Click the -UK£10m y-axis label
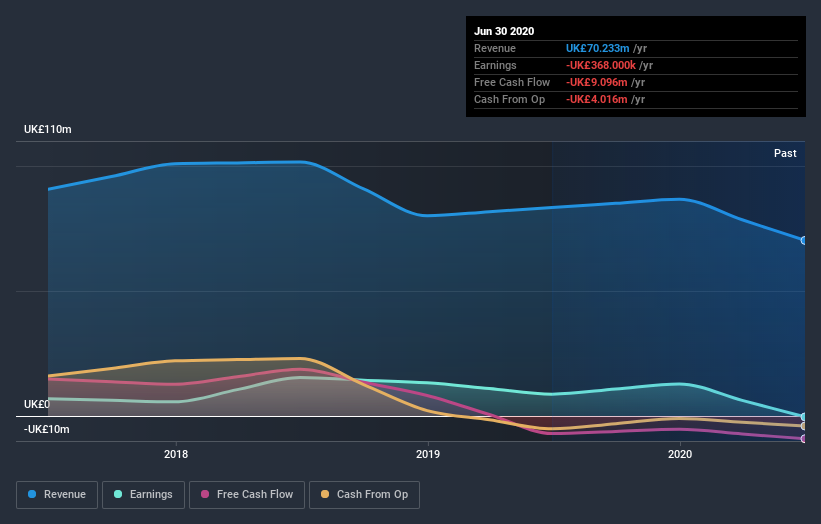The width and height of the screenshot is (821, 524). point(47,429)
